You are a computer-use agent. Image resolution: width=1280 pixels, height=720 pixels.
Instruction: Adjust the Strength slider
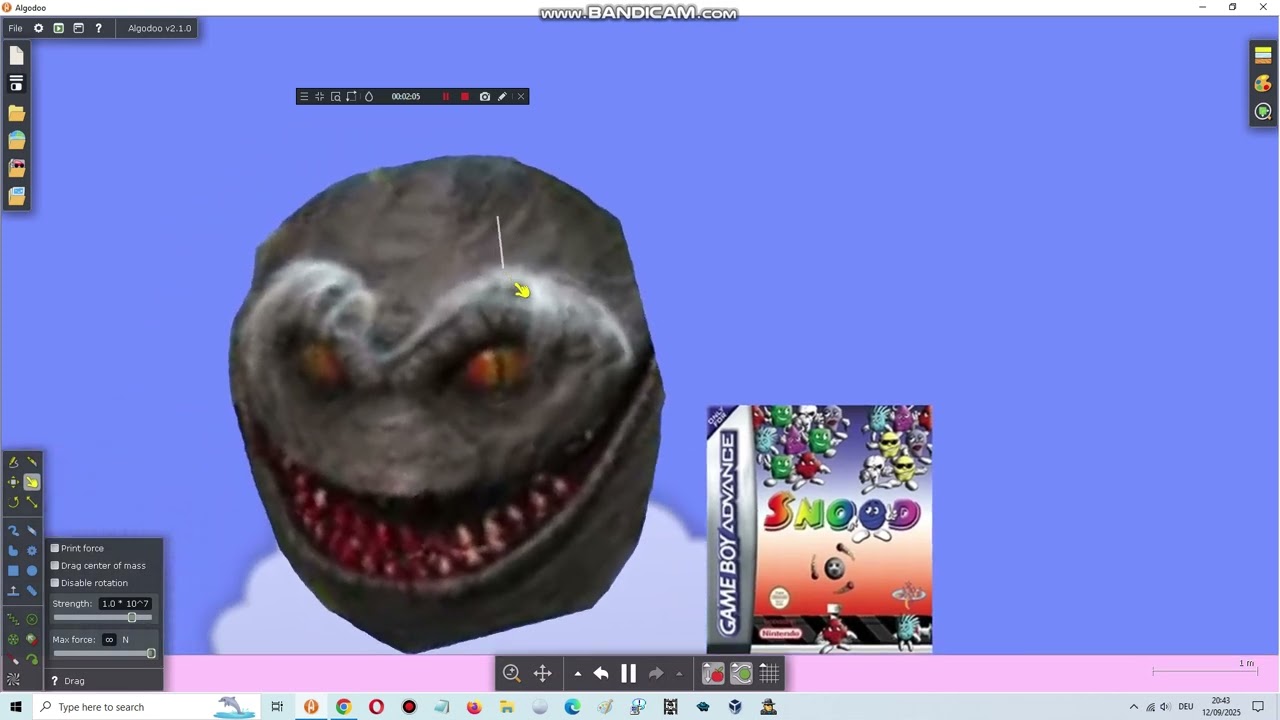pos(103,617)
